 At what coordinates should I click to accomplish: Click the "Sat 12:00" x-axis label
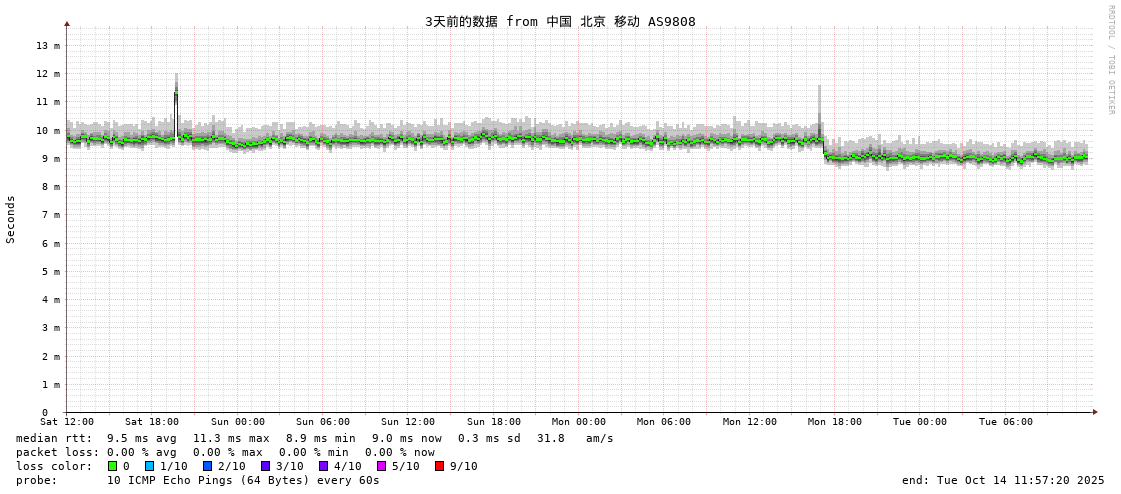click(66, 422)
